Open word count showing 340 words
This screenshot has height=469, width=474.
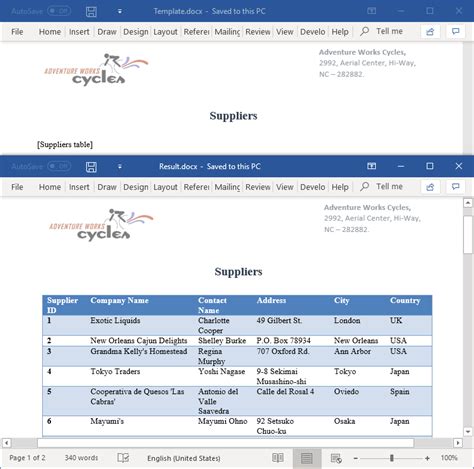(81, 458)
